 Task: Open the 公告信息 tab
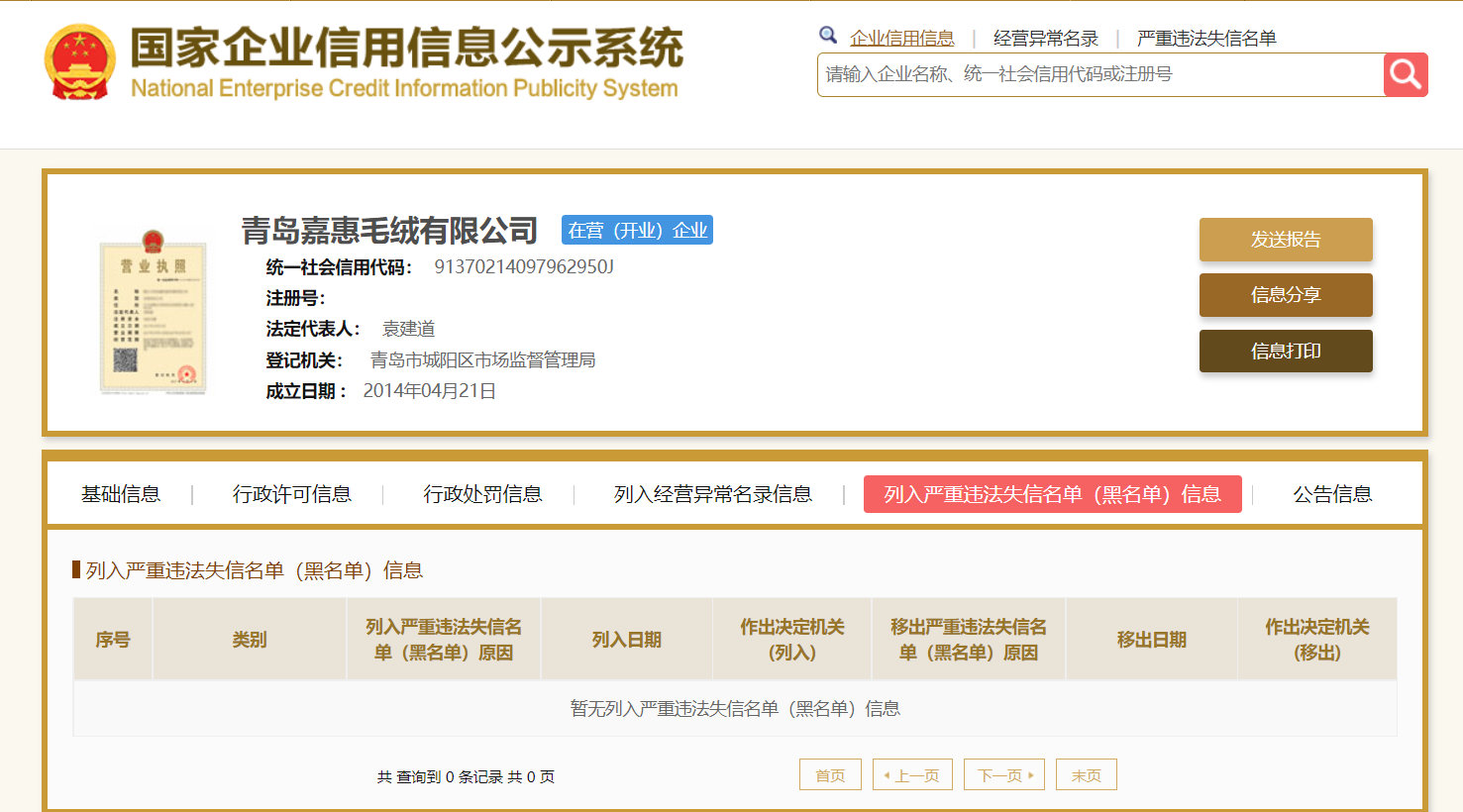click(x=1332, y=494)
